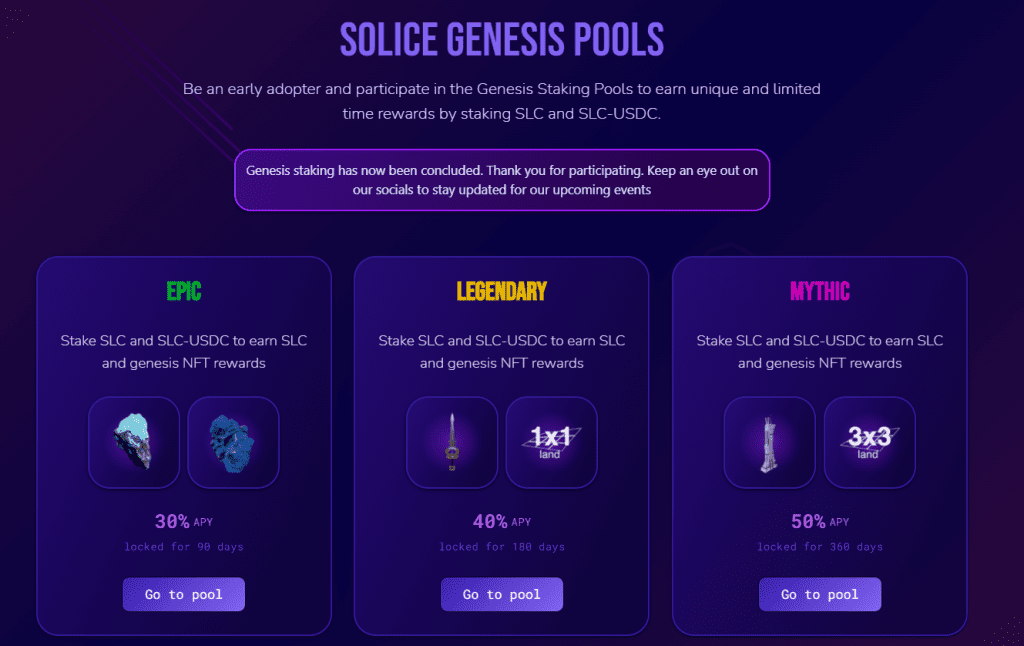Select the dark crystal NFT icon in Epic pool
This screenshot has width=1024, height=646.
(x=134, y=442)
